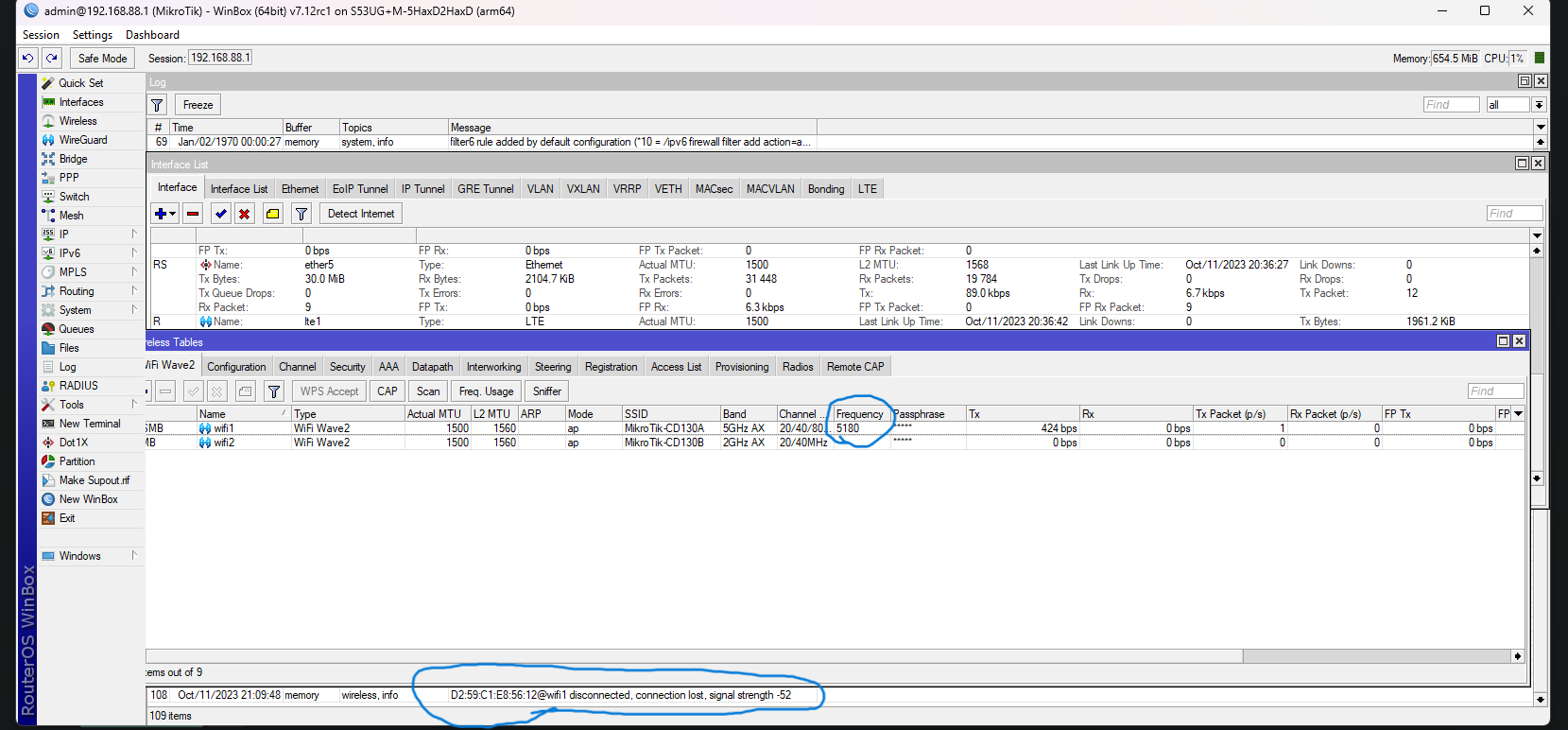Click the filter icon in Log panel
The width and height of the screenshot is (1568, 730).
point(157,105)
